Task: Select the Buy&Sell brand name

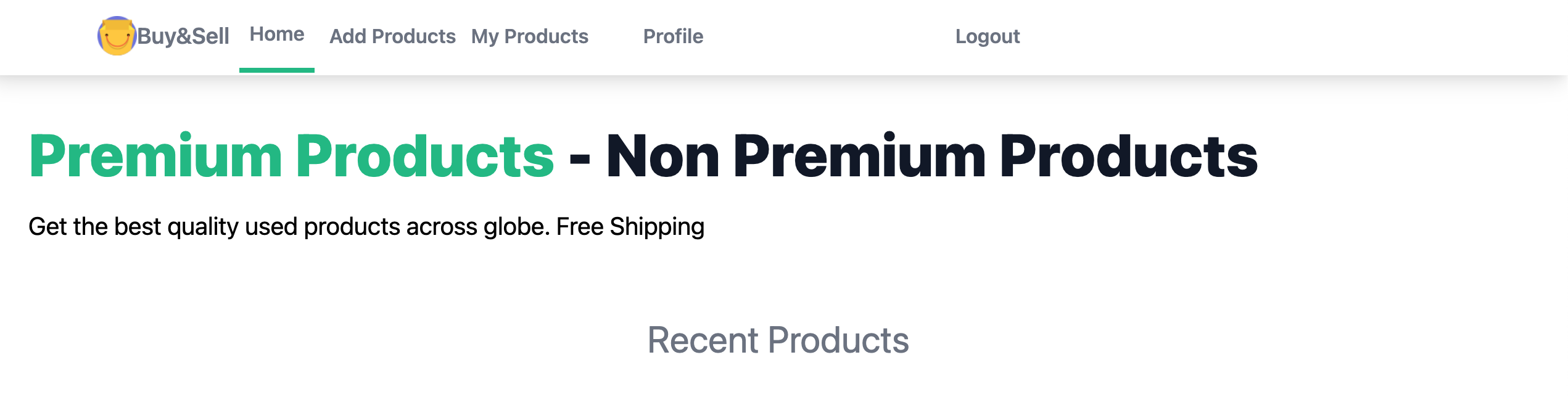Action: pyautogui.click(x=183, y=37)
